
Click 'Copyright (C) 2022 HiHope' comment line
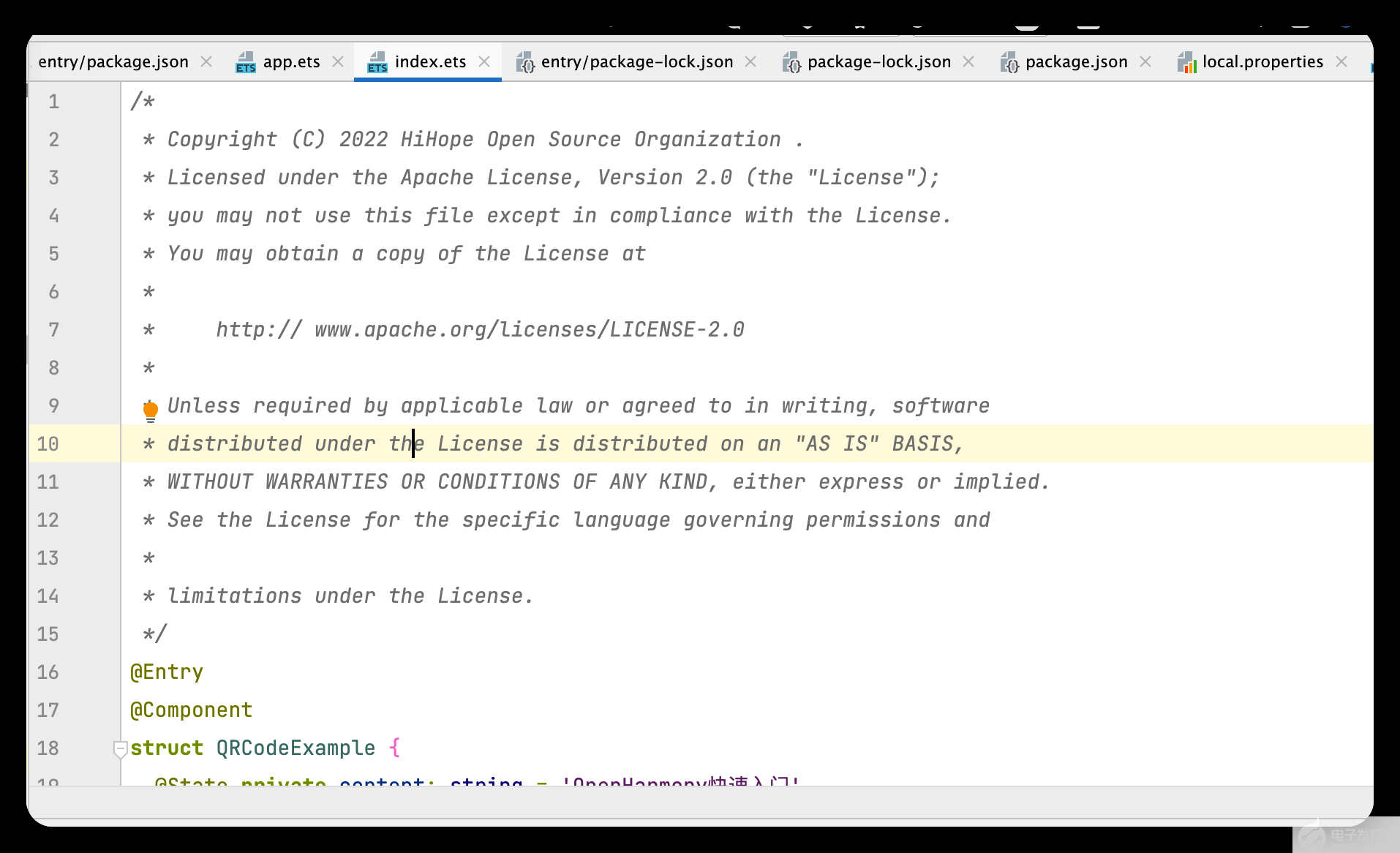(x=473, y=140)
